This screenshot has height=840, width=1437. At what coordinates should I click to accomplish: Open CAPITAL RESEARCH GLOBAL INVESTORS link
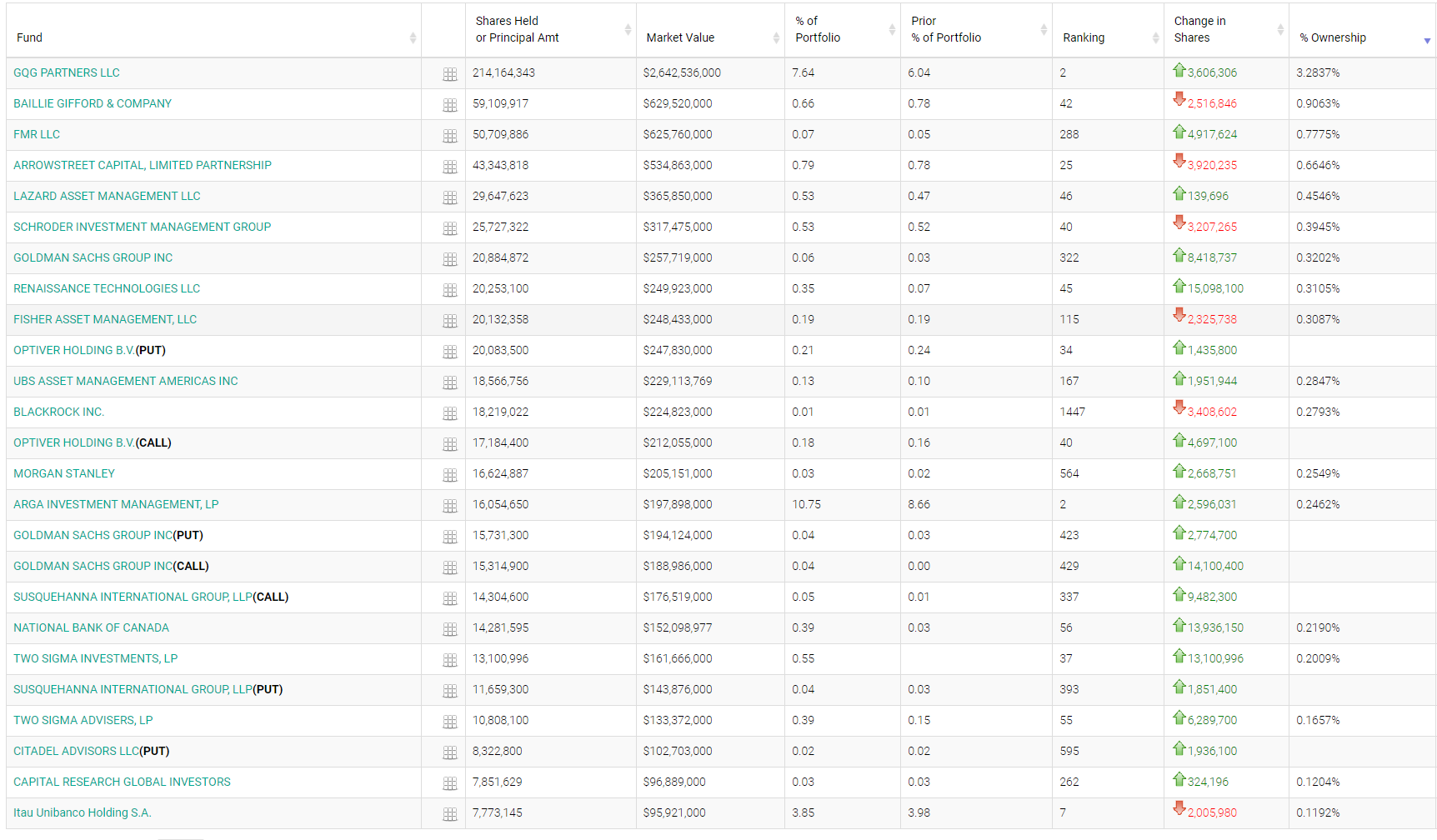point(122,782)
